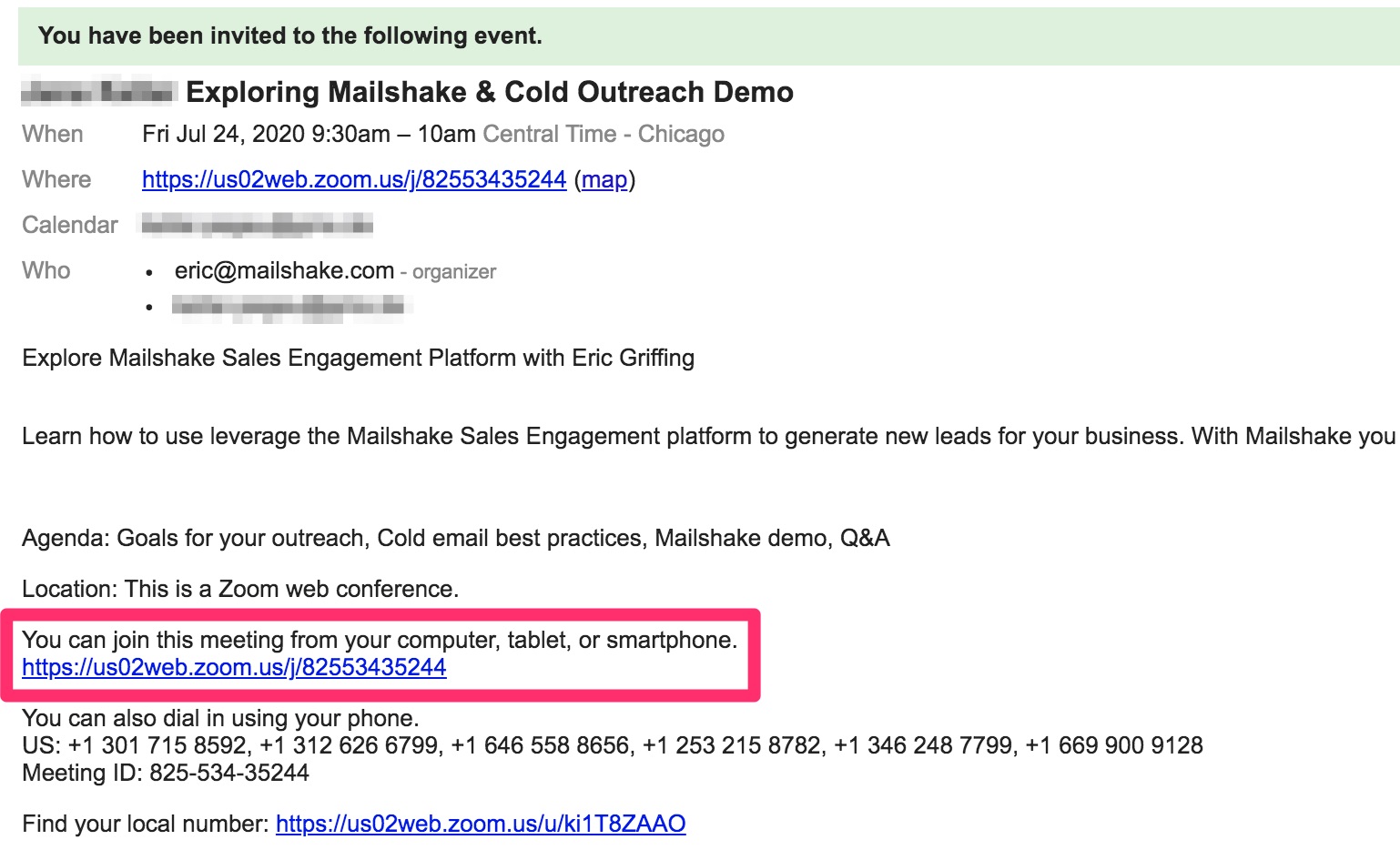
Task: Click the Exploring Mailshake & Cold Outreach Demo title
Action: [490, 92]
